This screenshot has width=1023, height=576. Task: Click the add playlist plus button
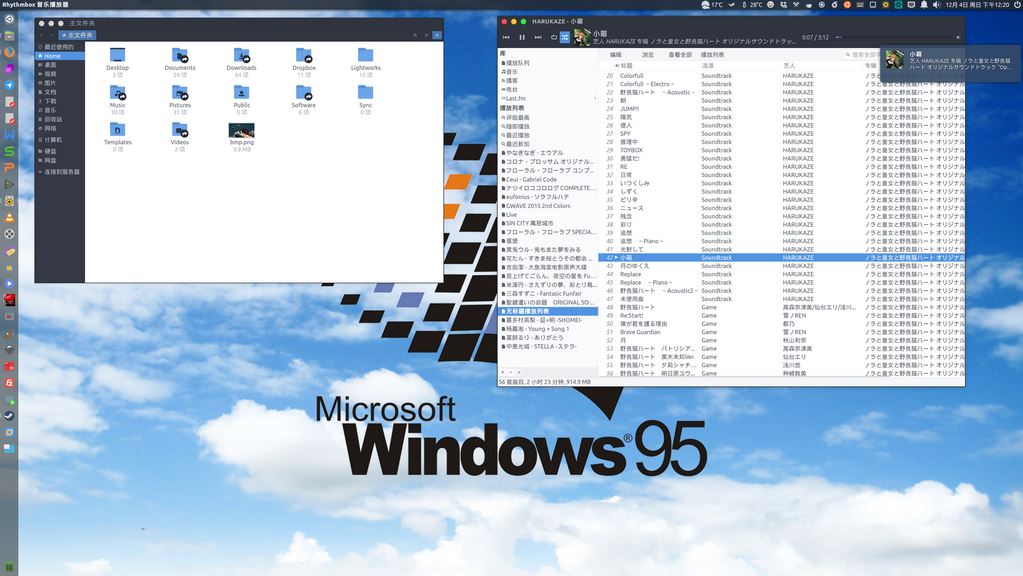tap(504, 371)
